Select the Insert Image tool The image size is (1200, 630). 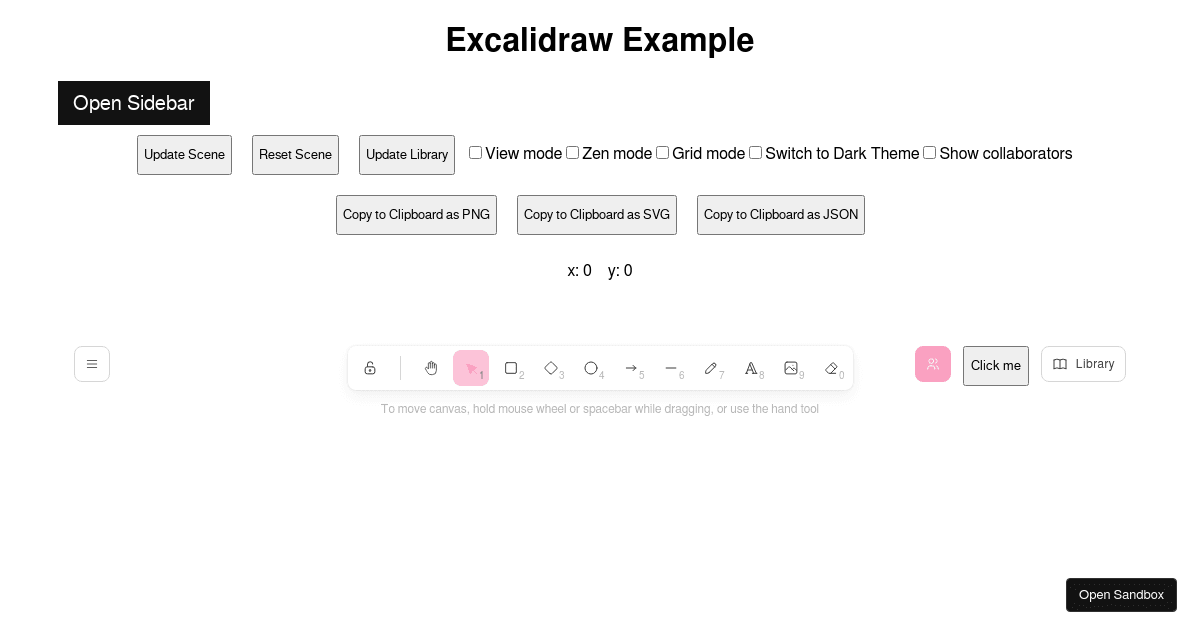pyautogui.click(x=791, y=368)
